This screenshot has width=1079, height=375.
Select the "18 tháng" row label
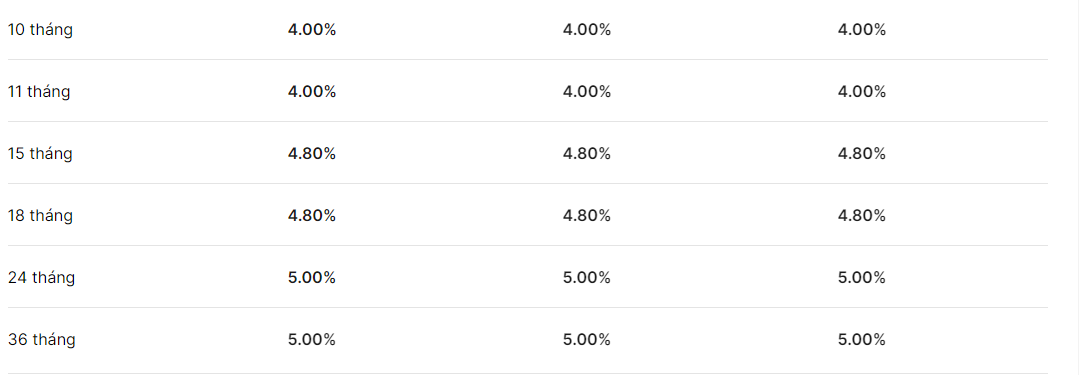pyautogui.click(x=40, y=216)
